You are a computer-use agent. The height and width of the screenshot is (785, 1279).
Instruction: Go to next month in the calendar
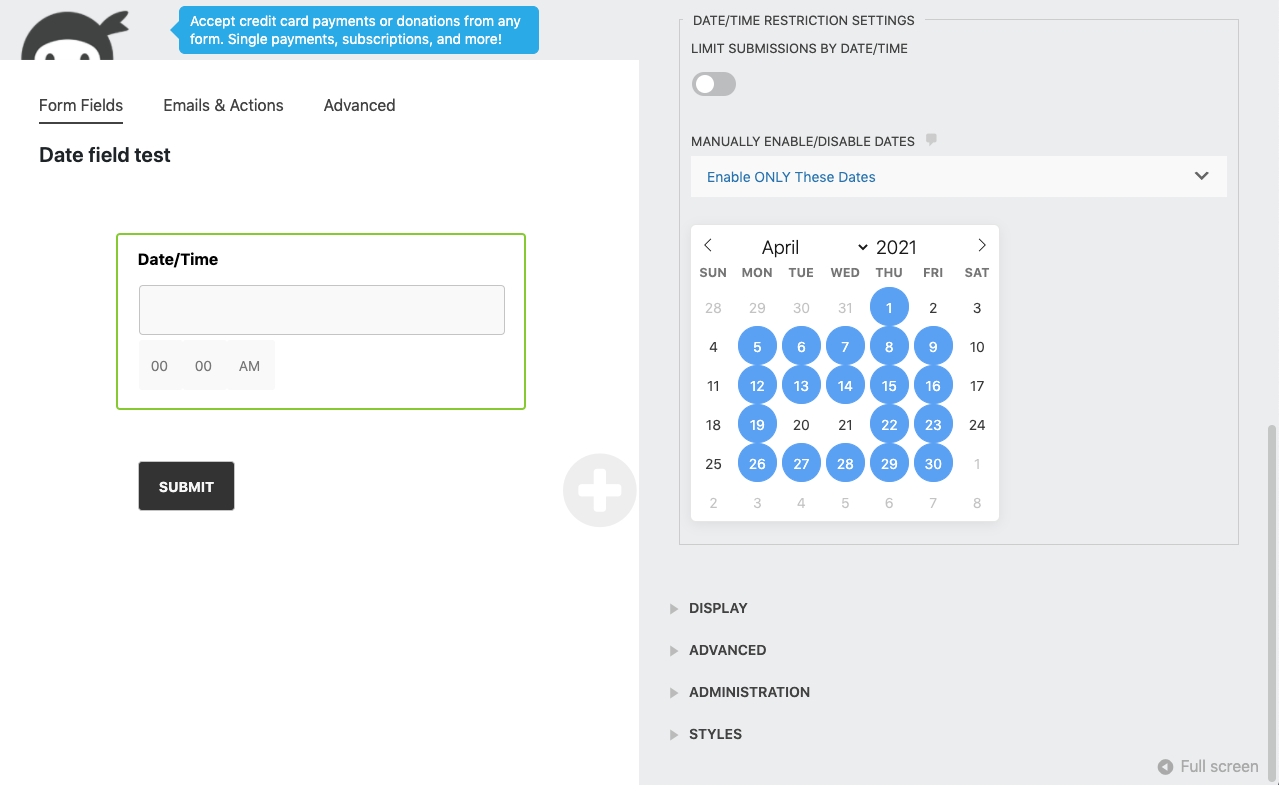click(981, 245)
